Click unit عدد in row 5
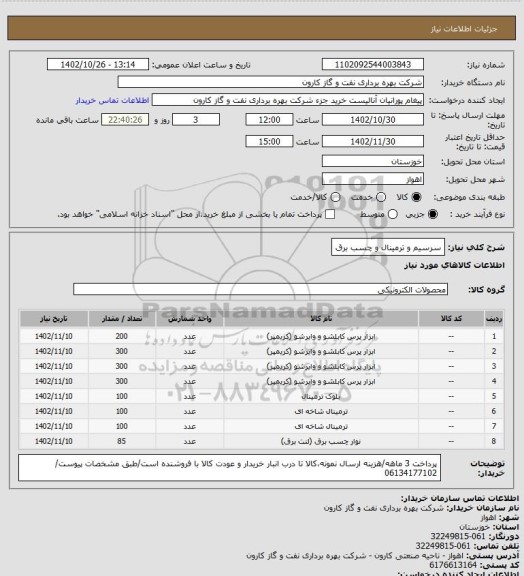Viewport: 524px width, 576px height. pyautogui.click(x=190, y=397)
